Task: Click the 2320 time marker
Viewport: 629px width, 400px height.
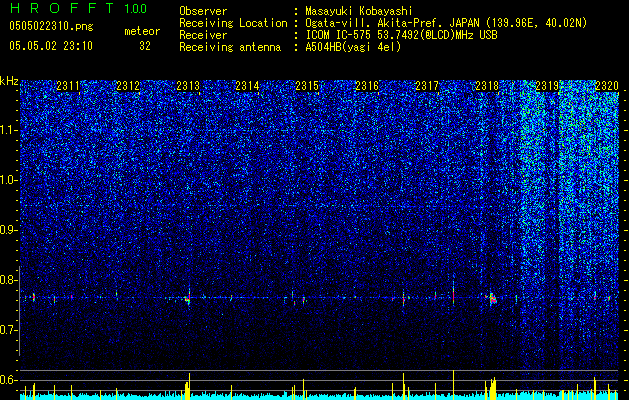Action: [607, 85]
